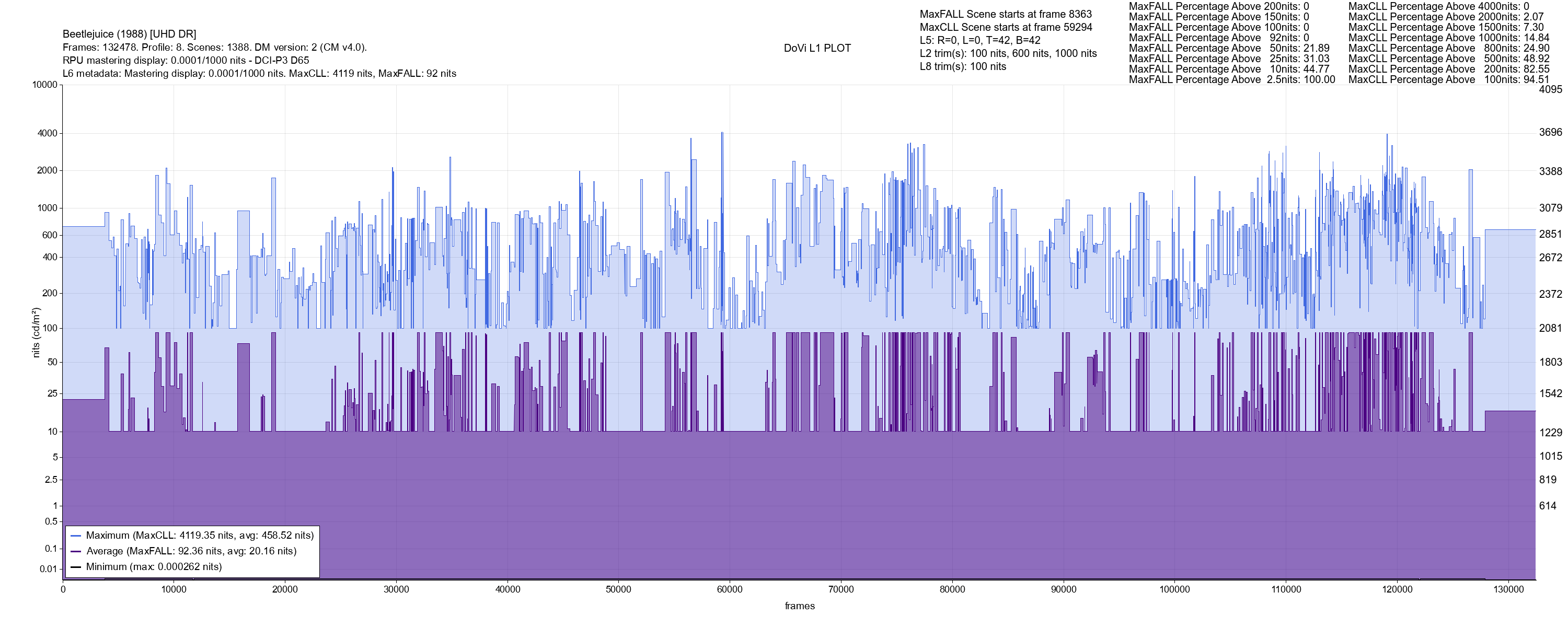Click the purple Average legend line swatch

tap(76, 552)
